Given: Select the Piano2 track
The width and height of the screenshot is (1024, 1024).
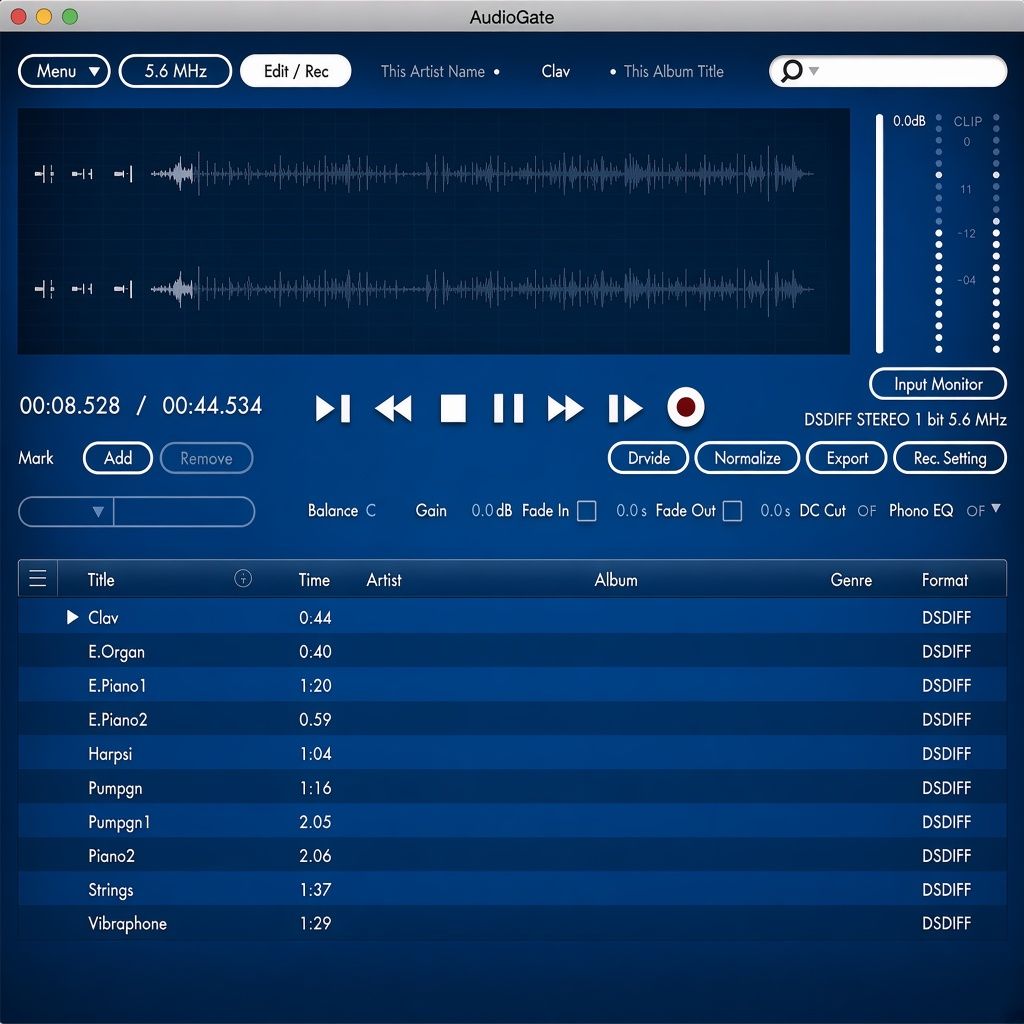Looking at the screenshot, I should (512, 856).
